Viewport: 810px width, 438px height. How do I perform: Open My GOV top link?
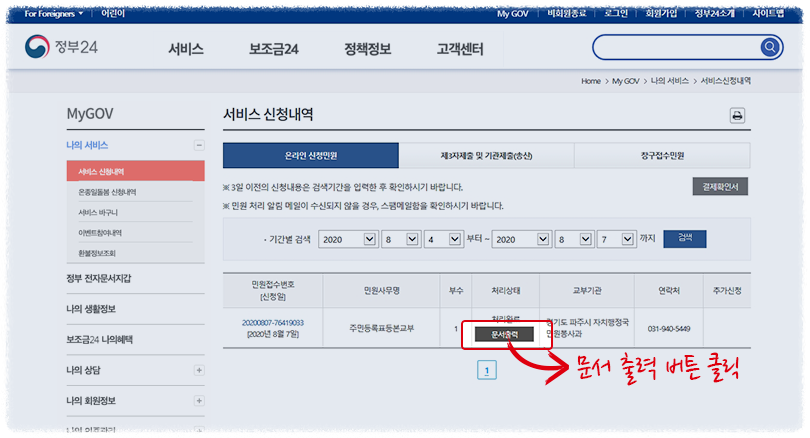point(512,13)
